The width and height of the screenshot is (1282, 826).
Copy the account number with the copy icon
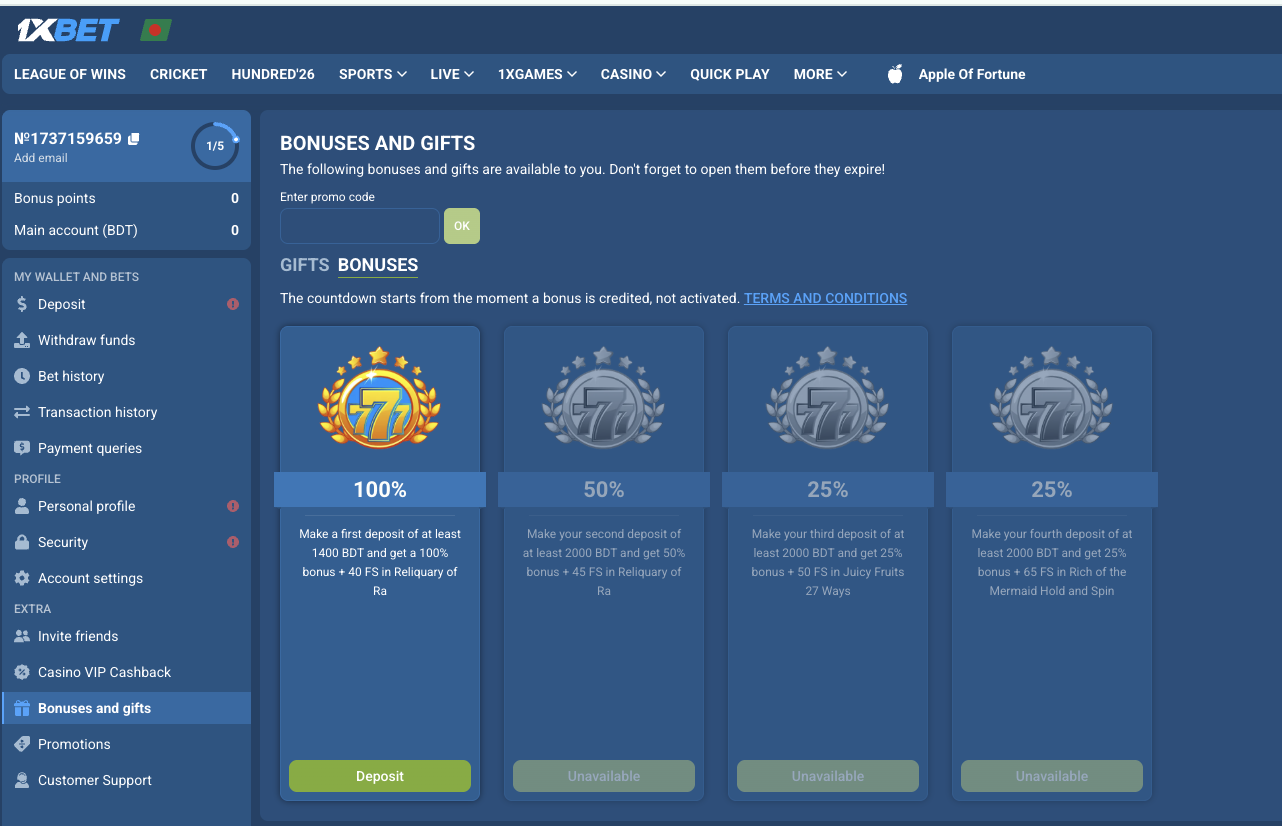[134, 139]
